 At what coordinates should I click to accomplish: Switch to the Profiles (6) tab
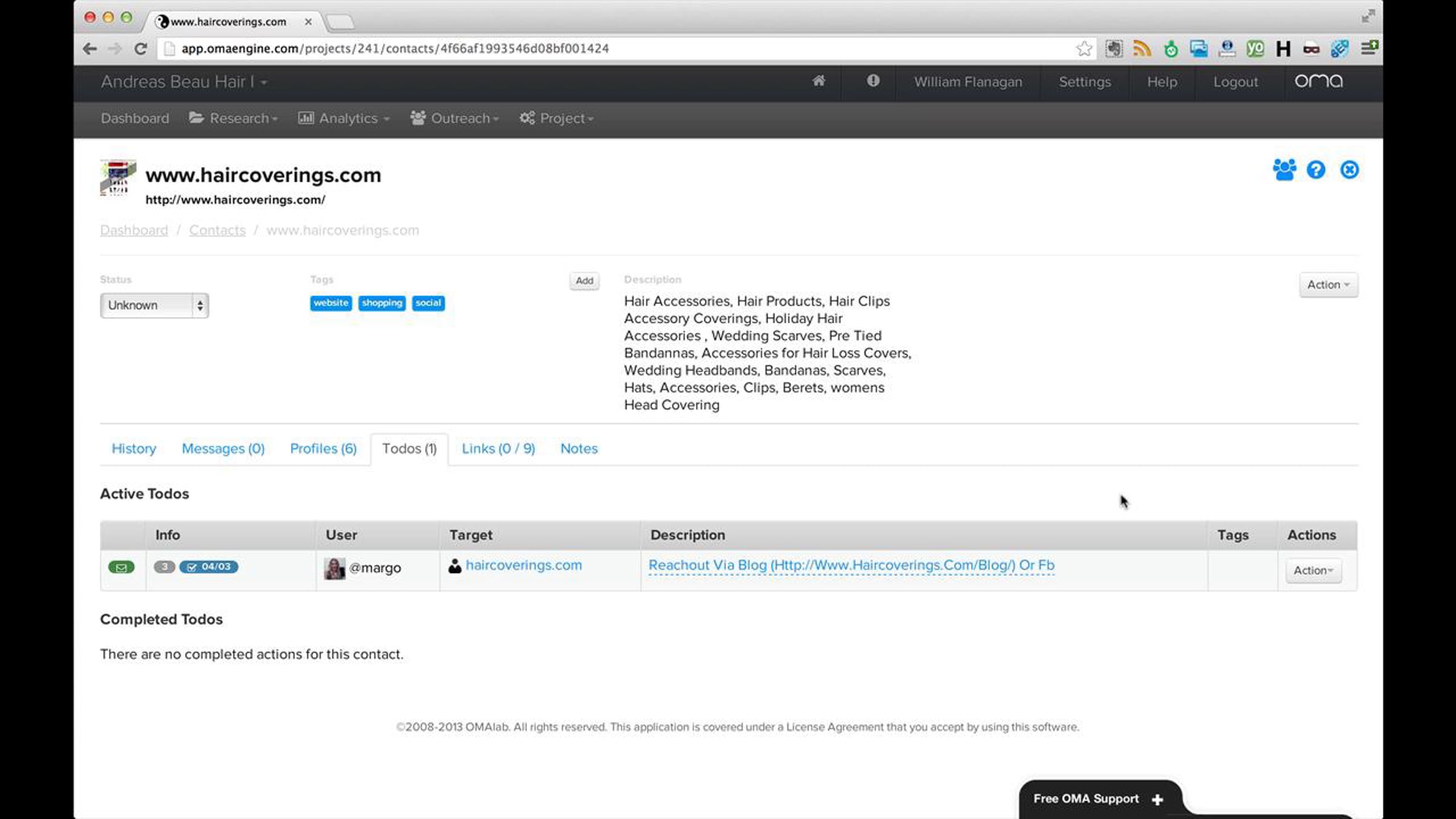323,448
